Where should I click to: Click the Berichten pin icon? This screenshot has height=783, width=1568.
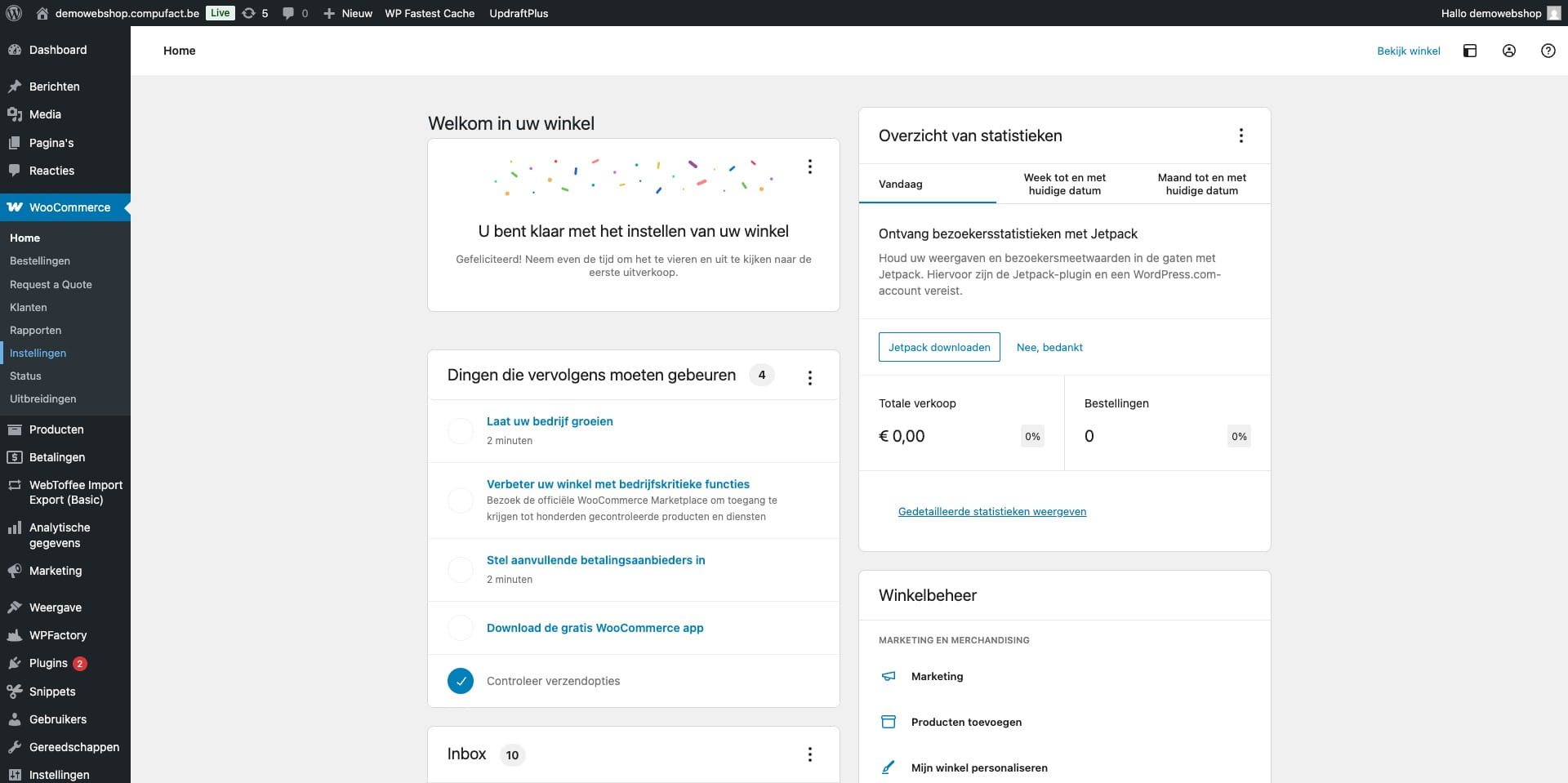click(x=15, y=87)
